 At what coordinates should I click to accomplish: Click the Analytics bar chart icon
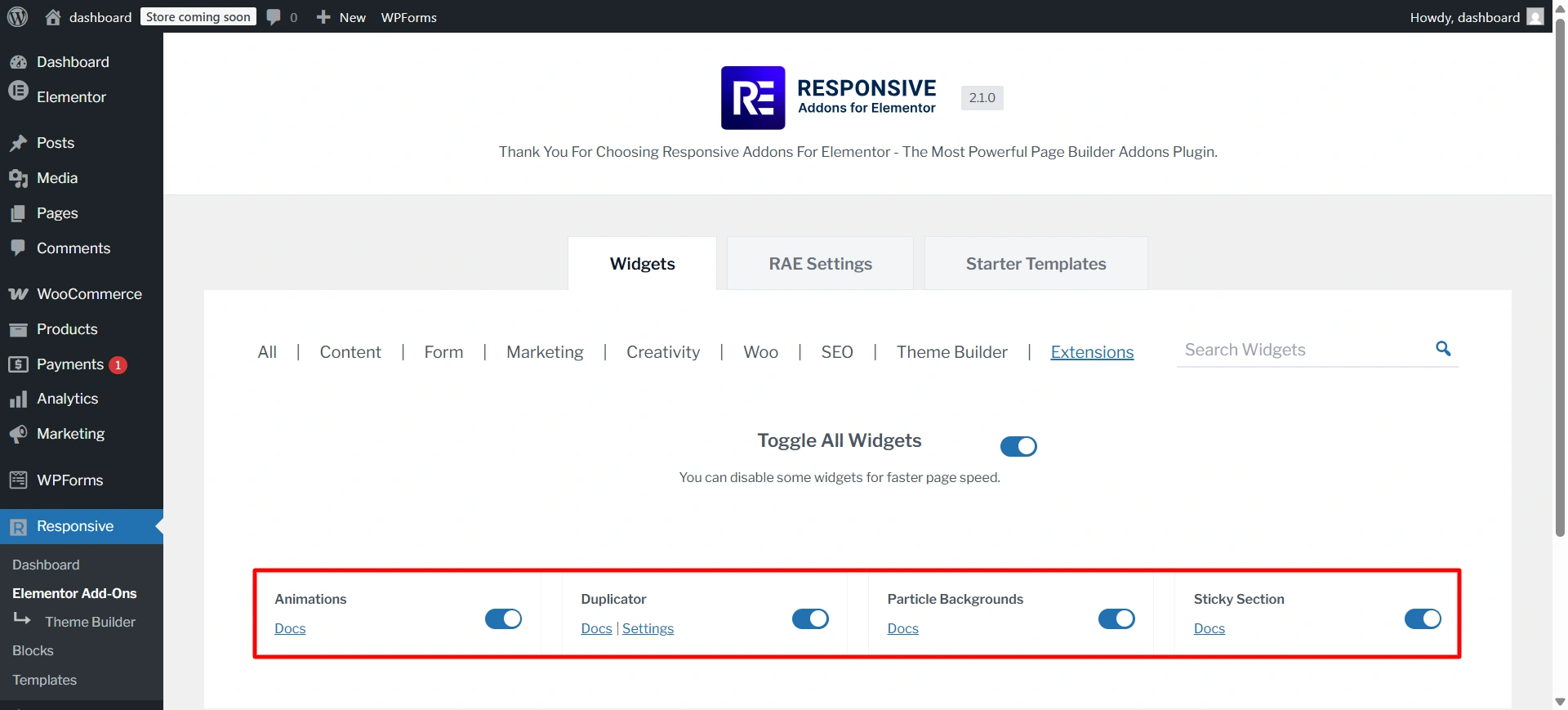point(18,400)
